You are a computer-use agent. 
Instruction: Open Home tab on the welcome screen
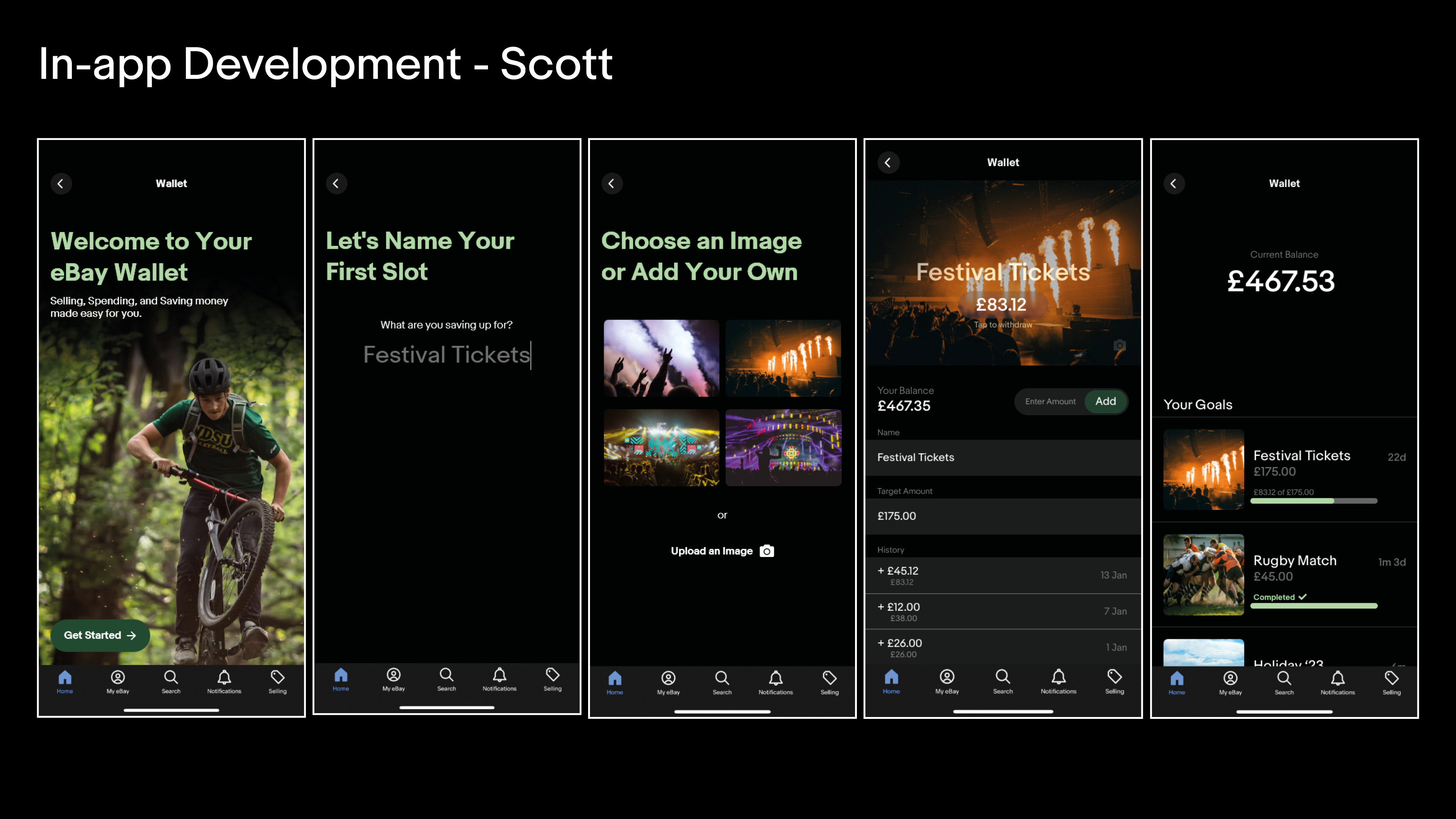coord(65,682)
